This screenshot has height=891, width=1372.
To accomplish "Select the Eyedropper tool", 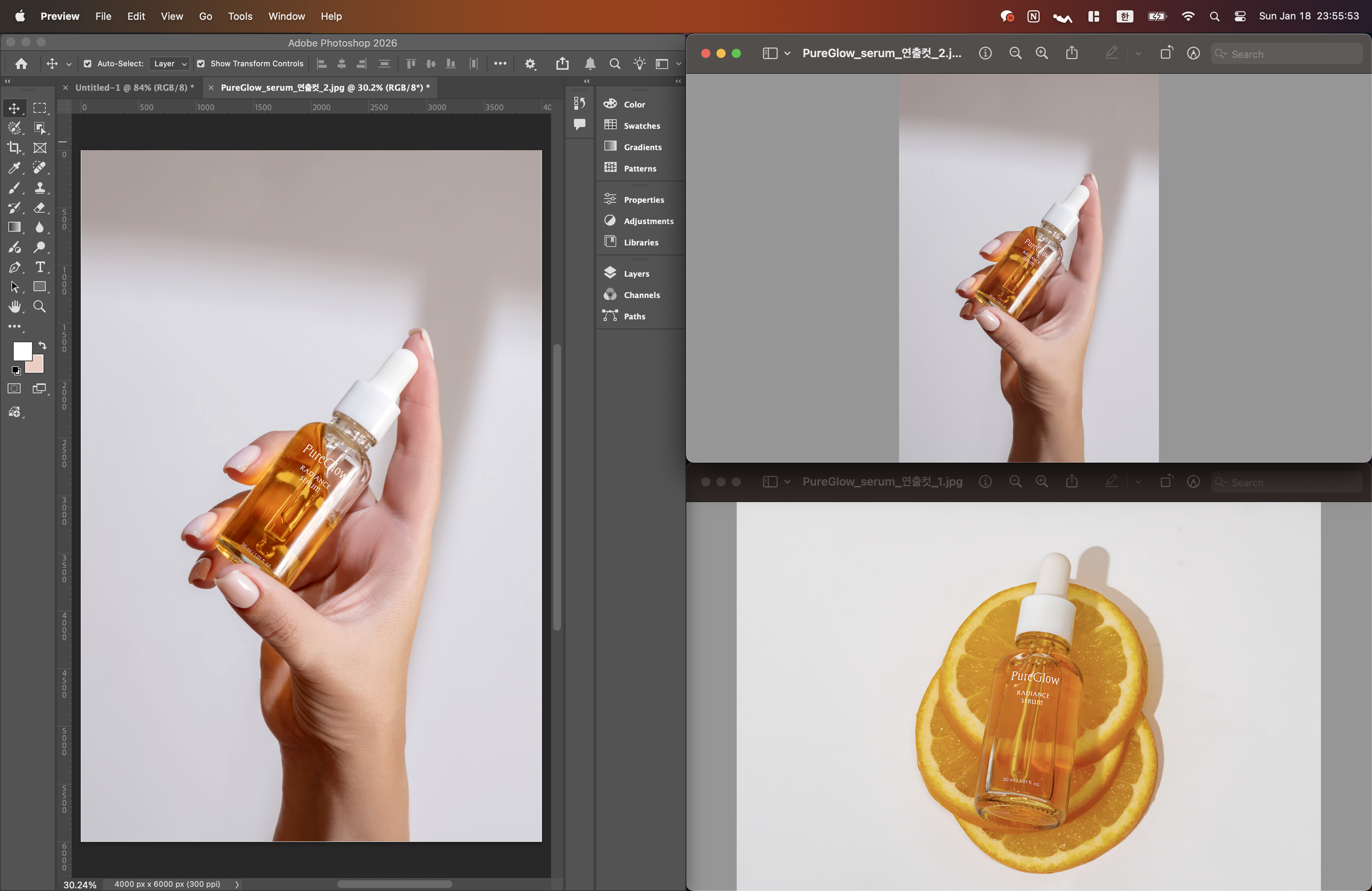I will pos(14,168).
